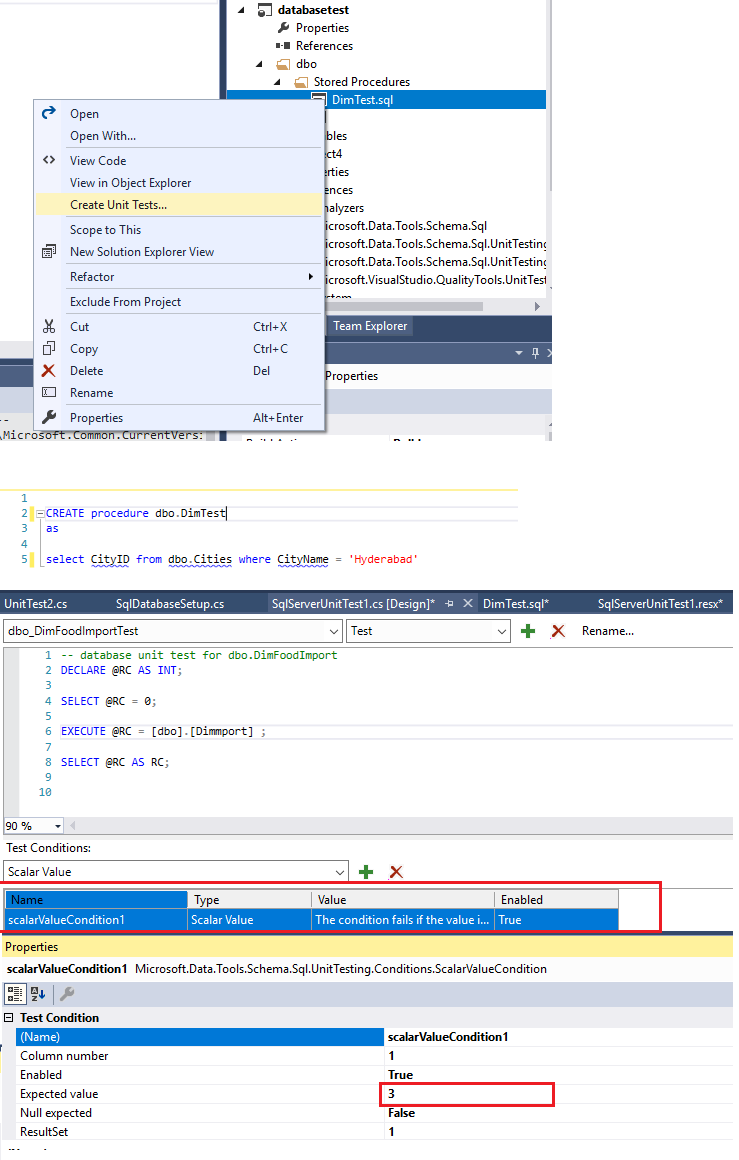The image size is (739, 1160).
Task: Click the Type column header in conditions grid
Action: [249, 900]
